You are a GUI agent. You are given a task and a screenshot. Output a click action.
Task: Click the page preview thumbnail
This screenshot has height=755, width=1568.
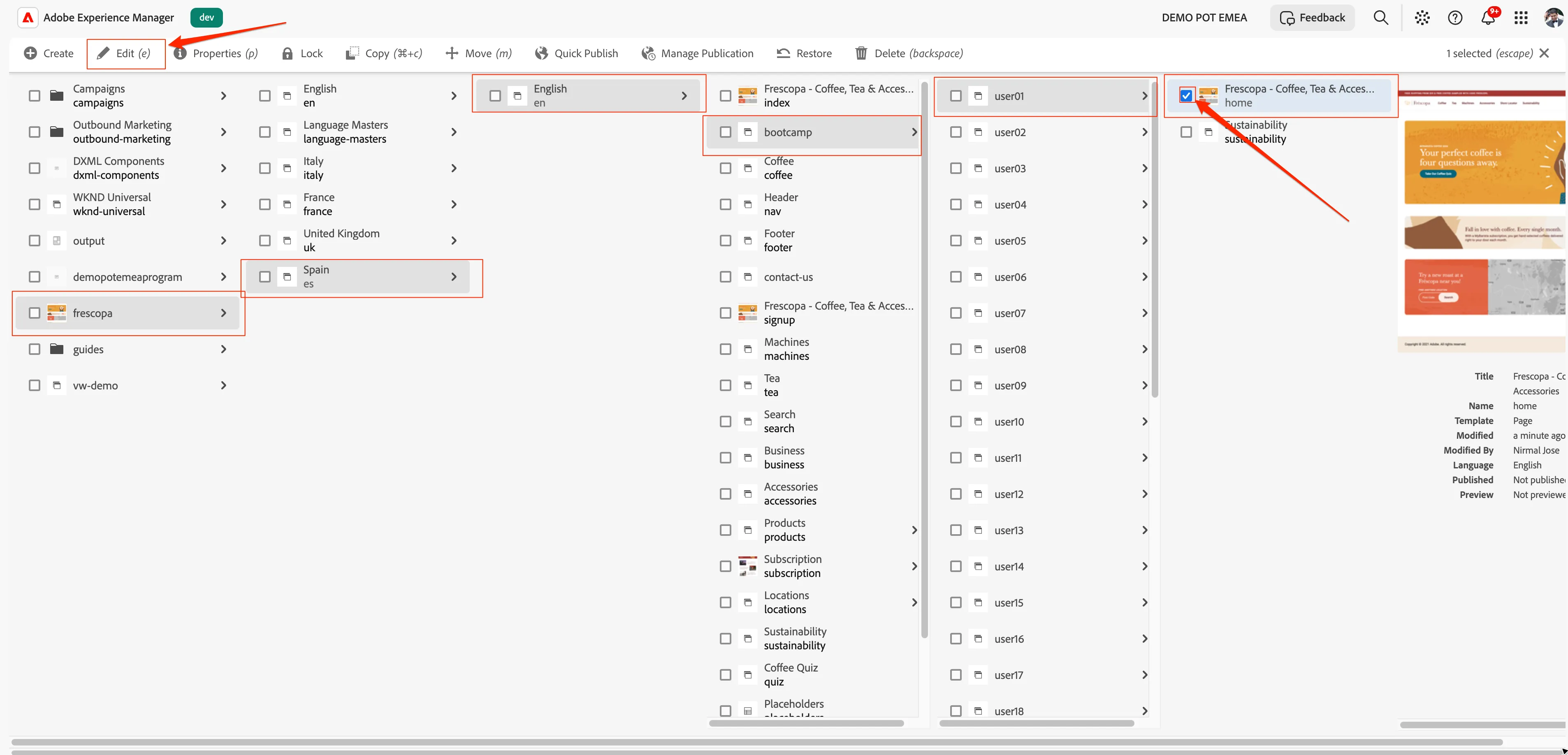point(1481,222)
